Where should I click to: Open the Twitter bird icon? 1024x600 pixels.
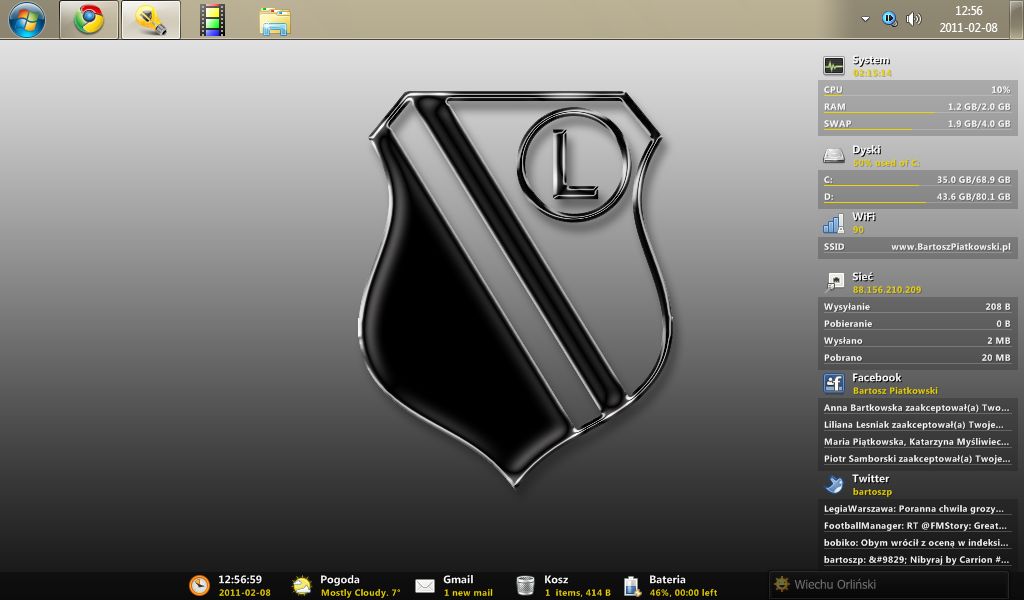click(834, 484)
